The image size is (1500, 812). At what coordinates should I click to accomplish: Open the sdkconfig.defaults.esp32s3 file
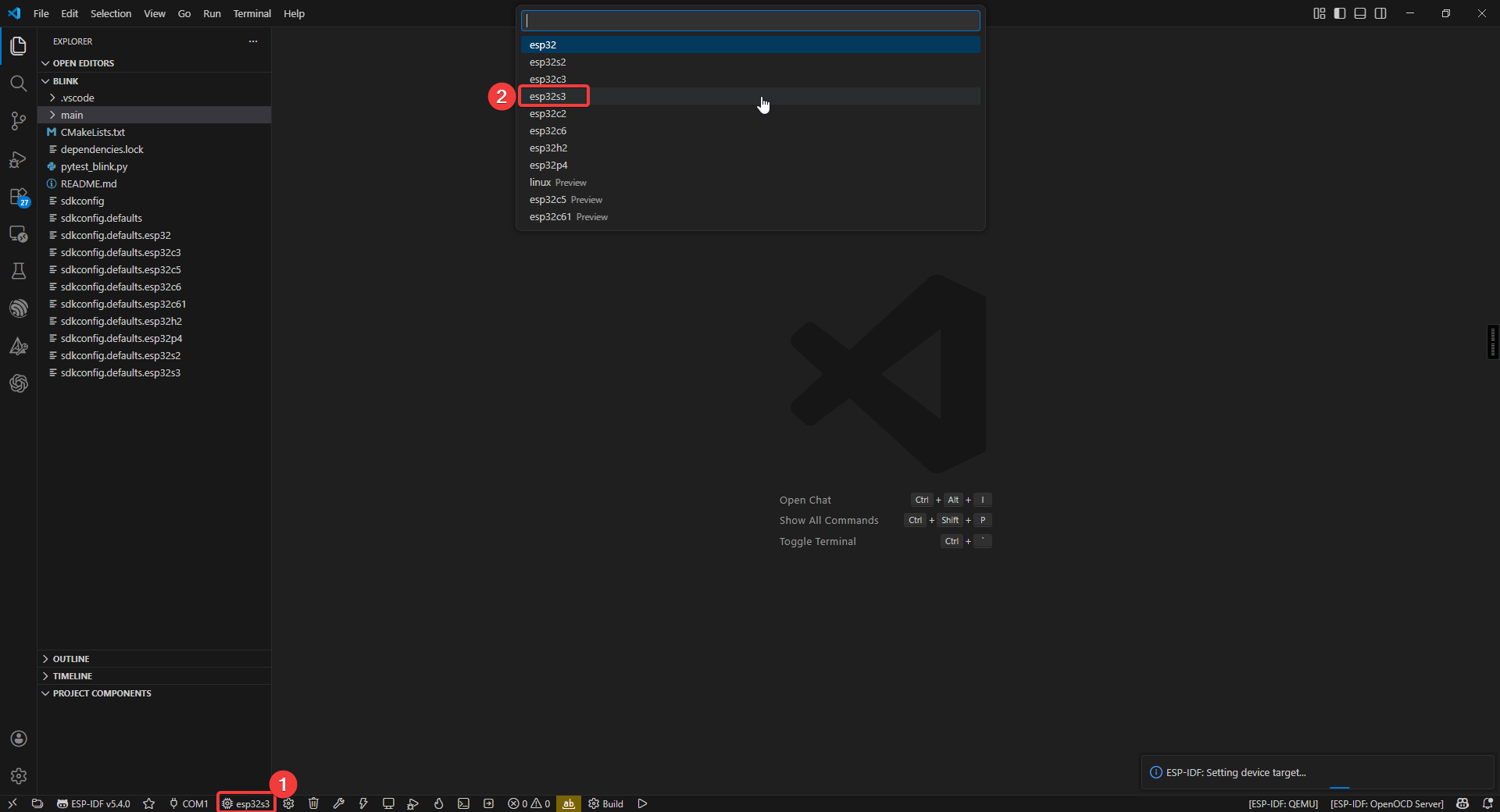(155, 372)
